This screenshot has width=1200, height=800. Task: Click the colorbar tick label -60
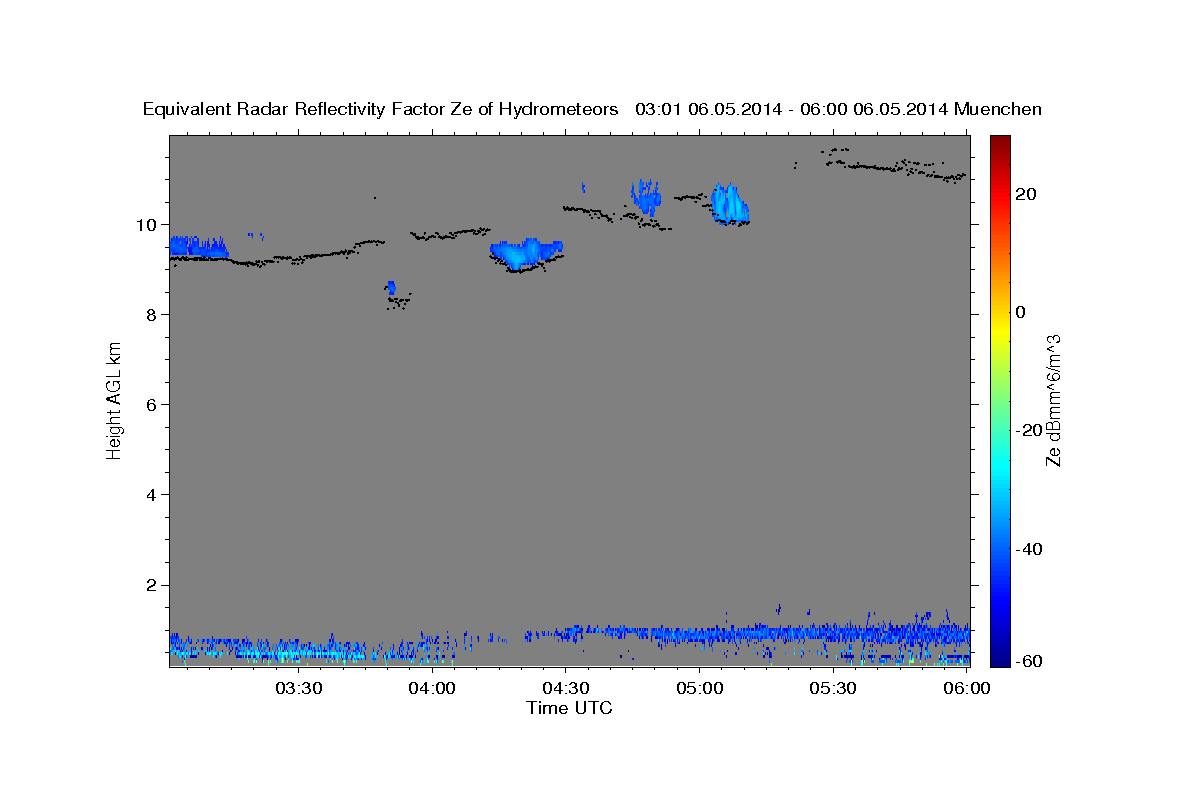click(1028, 661)
